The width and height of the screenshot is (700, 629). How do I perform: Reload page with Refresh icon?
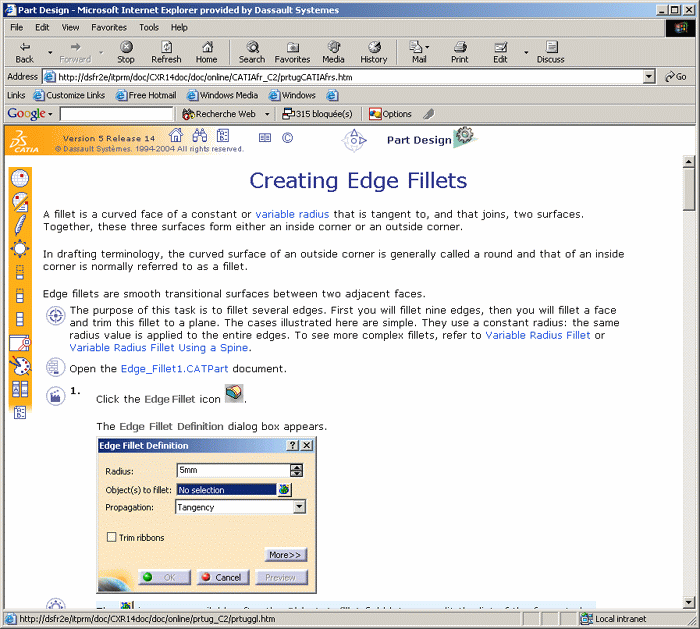(166, 52)
